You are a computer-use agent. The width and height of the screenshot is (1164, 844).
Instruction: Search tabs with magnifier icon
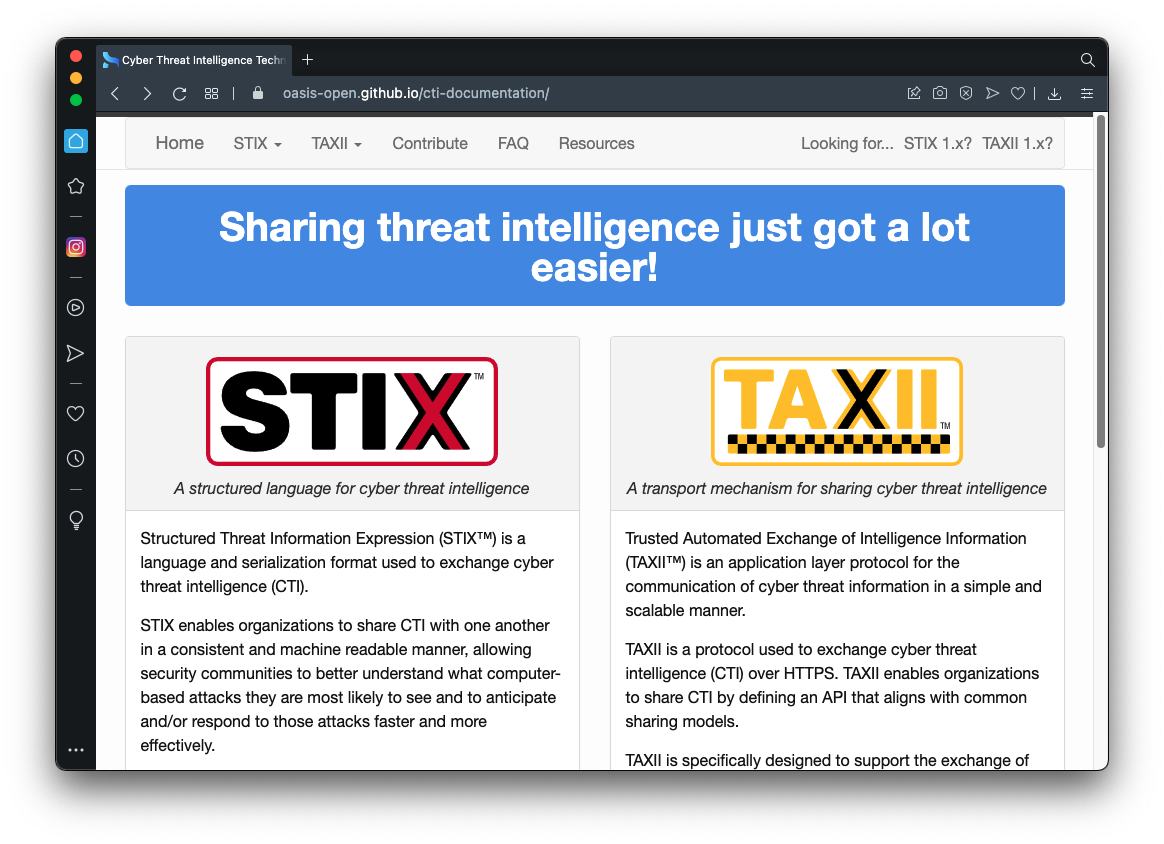1087,60
